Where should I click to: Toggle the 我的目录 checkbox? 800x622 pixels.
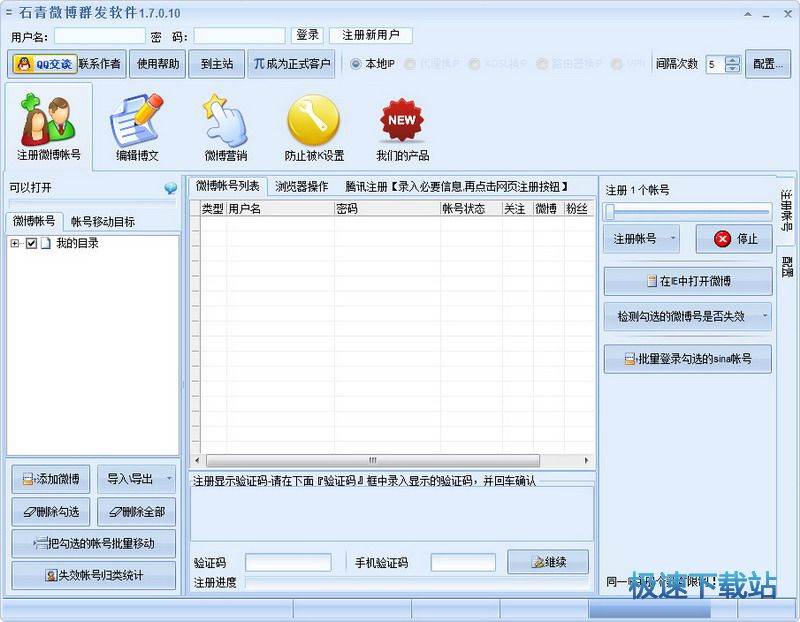(x=32, y=244)
